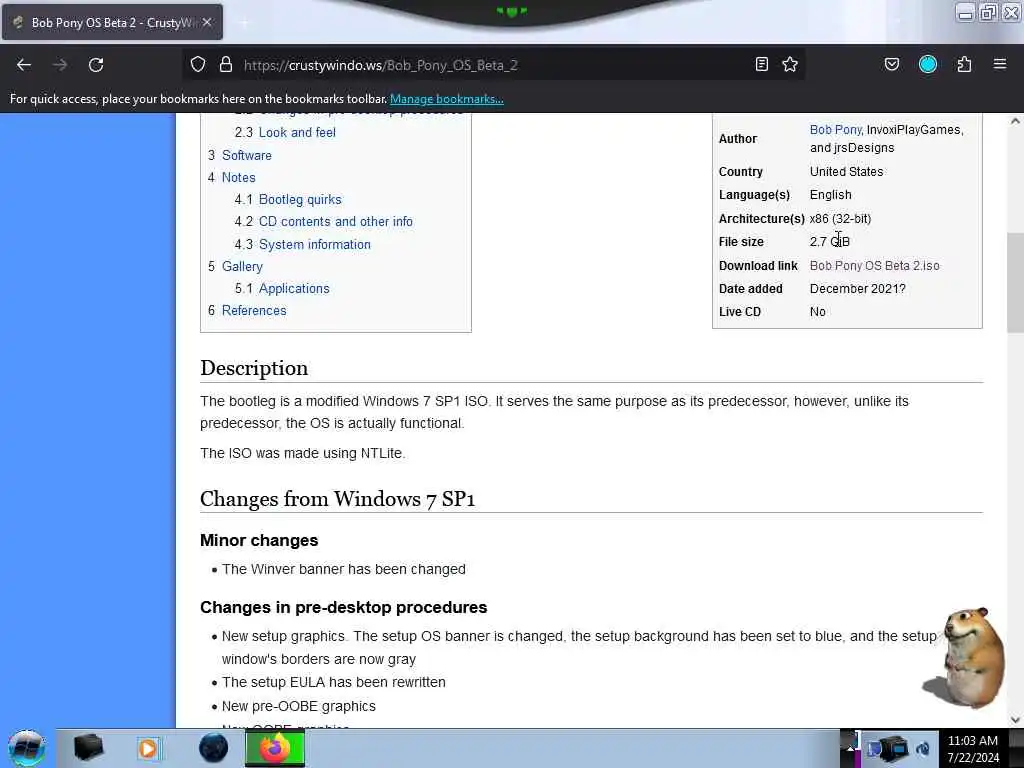This screenshot has height=768, width=1024.
Task: Click the Minor changes subheading
Action: pos(259,541)
